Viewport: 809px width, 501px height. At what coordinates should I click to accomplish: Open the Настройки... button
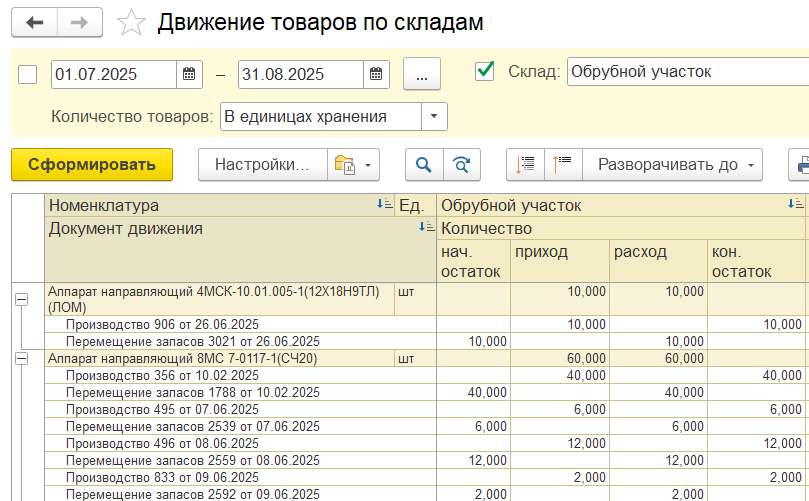click(x=263, y=165)
